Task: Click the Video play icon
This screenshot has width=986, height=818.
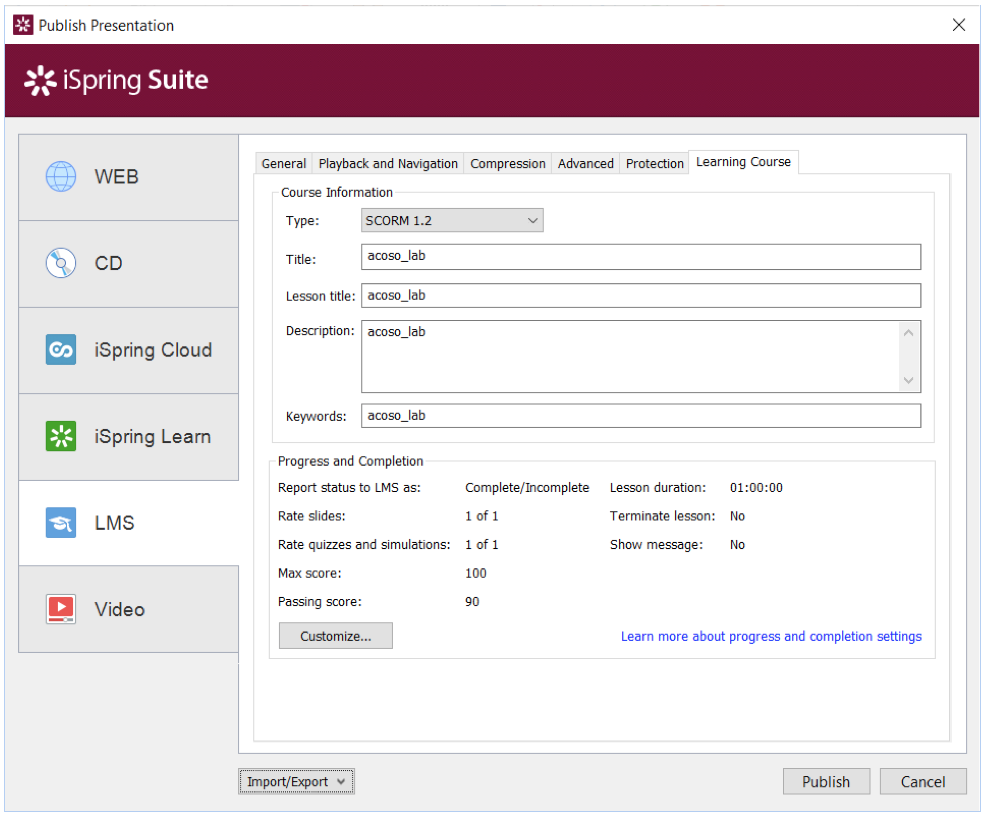Action: coord(61,609)
